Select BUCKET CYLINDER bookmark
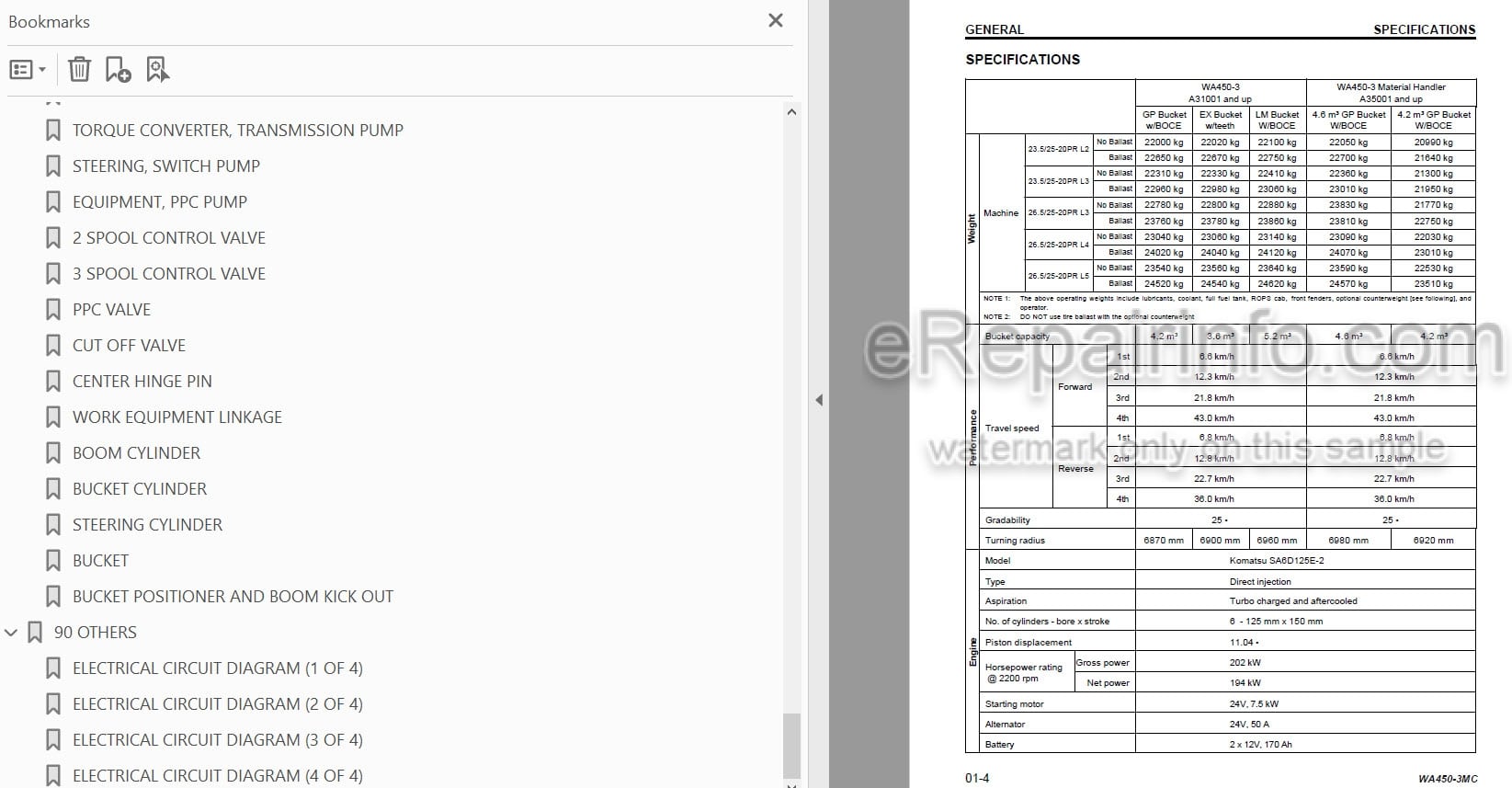 (x=140, y=489)
